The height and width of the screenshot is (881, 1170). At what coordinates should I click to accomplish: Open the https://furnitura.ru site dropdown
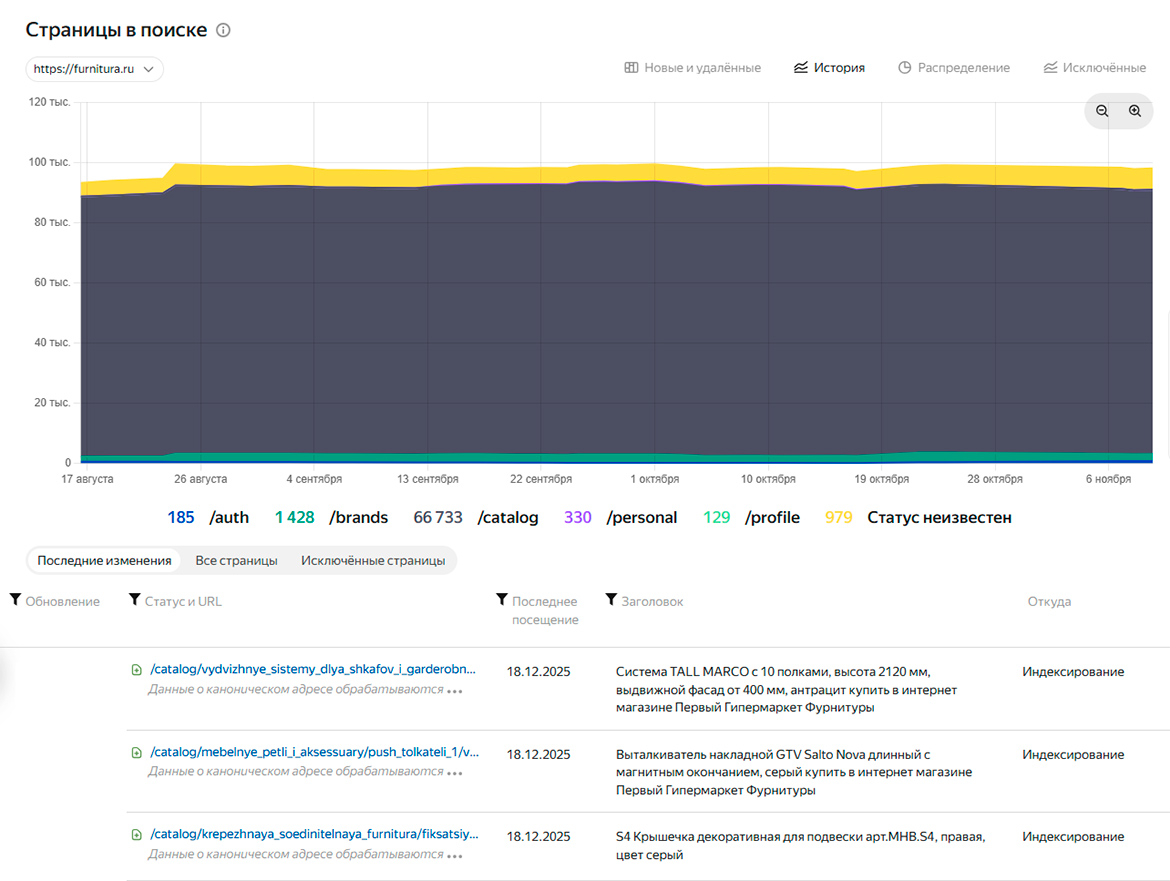94,69
